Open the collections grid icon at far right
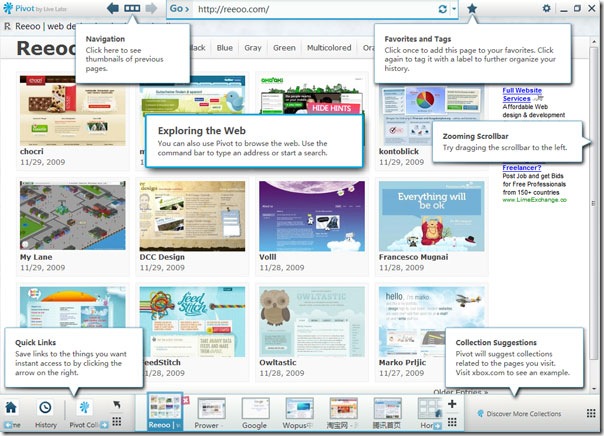Viewport: 604px width, 436px height. tap(591, 414)
